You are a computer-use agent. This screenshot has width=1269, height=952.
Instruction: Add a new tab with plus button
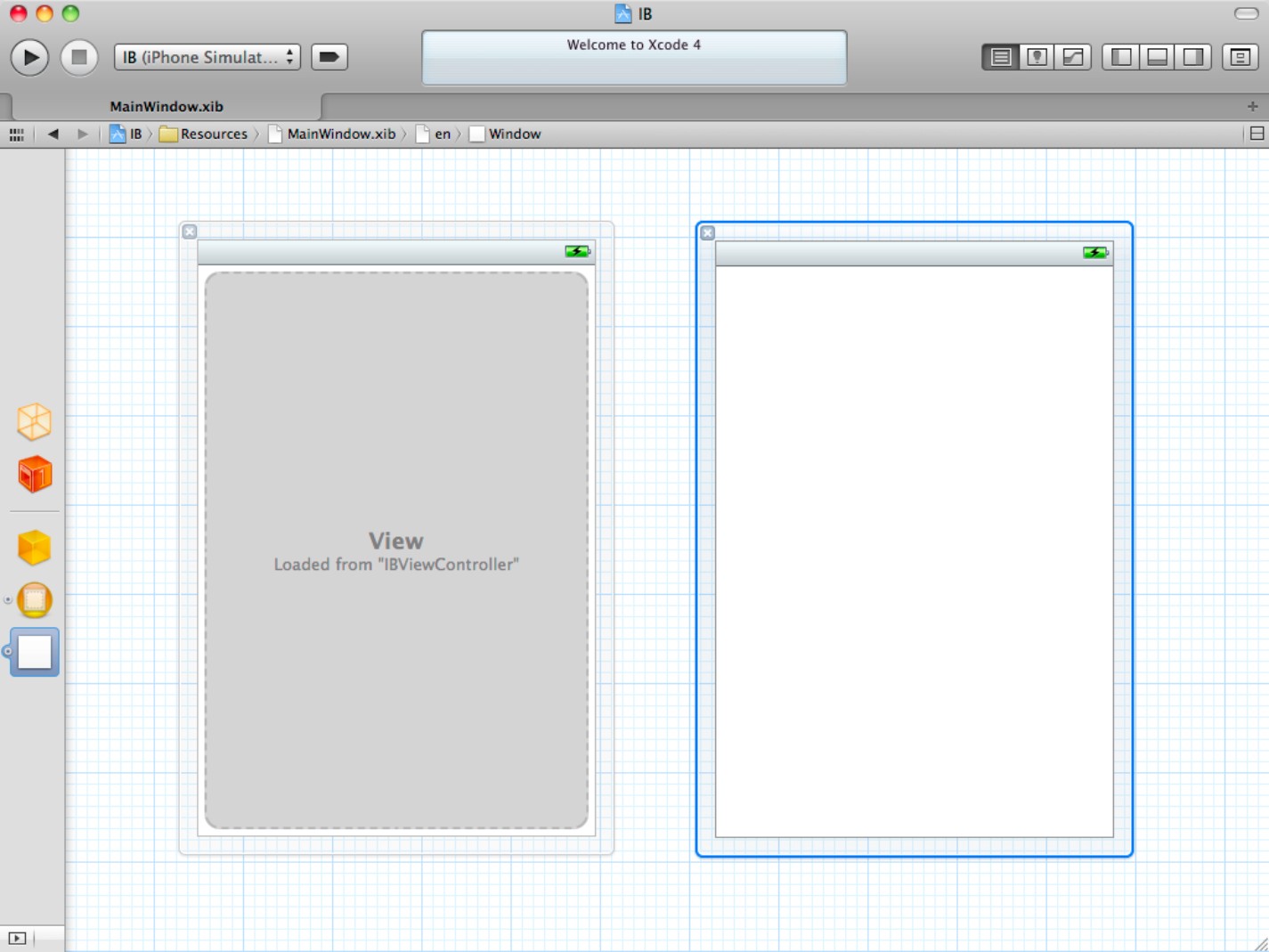1252,106
